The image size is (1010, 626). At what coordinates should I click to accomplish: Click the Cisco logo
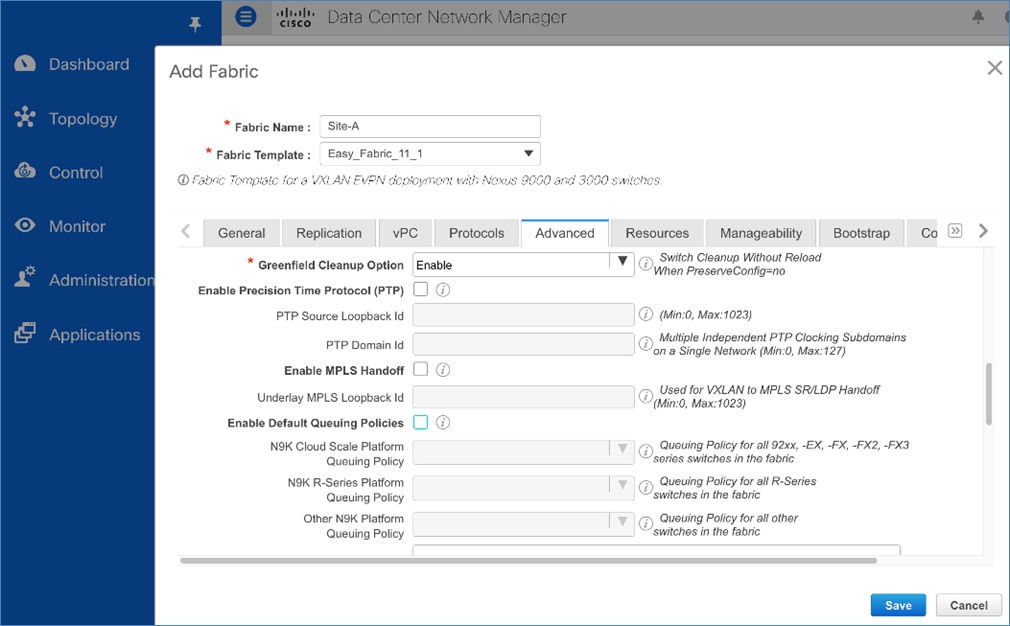tap(295, 17)
